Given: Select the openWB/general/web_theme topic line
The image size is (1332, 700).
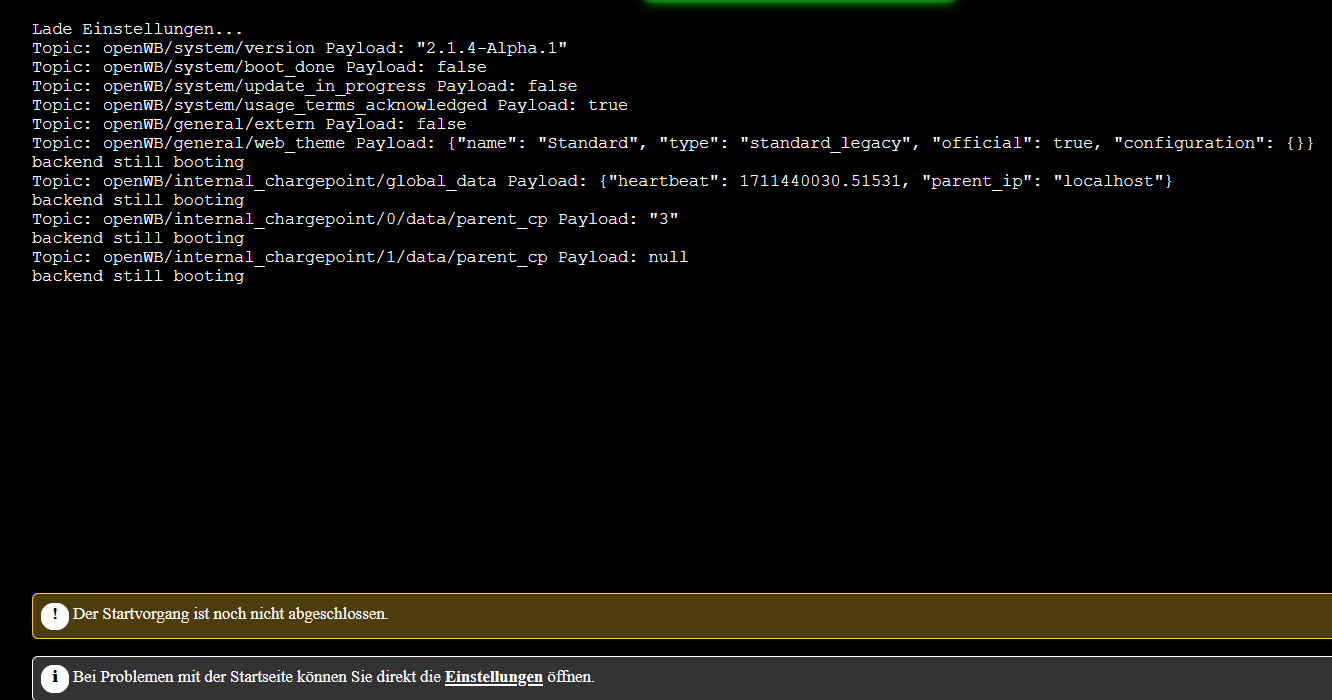Looking at the screenshot, I should coord(673,143).
